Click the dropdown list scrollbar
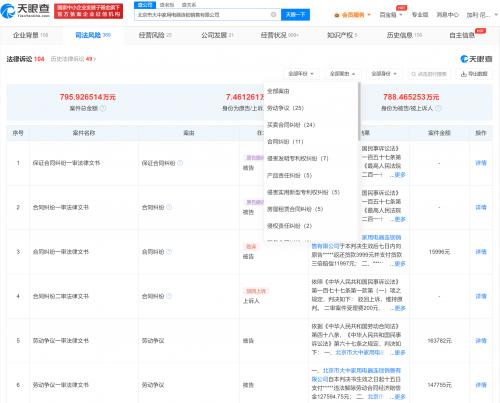The height and width of the screenshot is (403, 500). 359,112
